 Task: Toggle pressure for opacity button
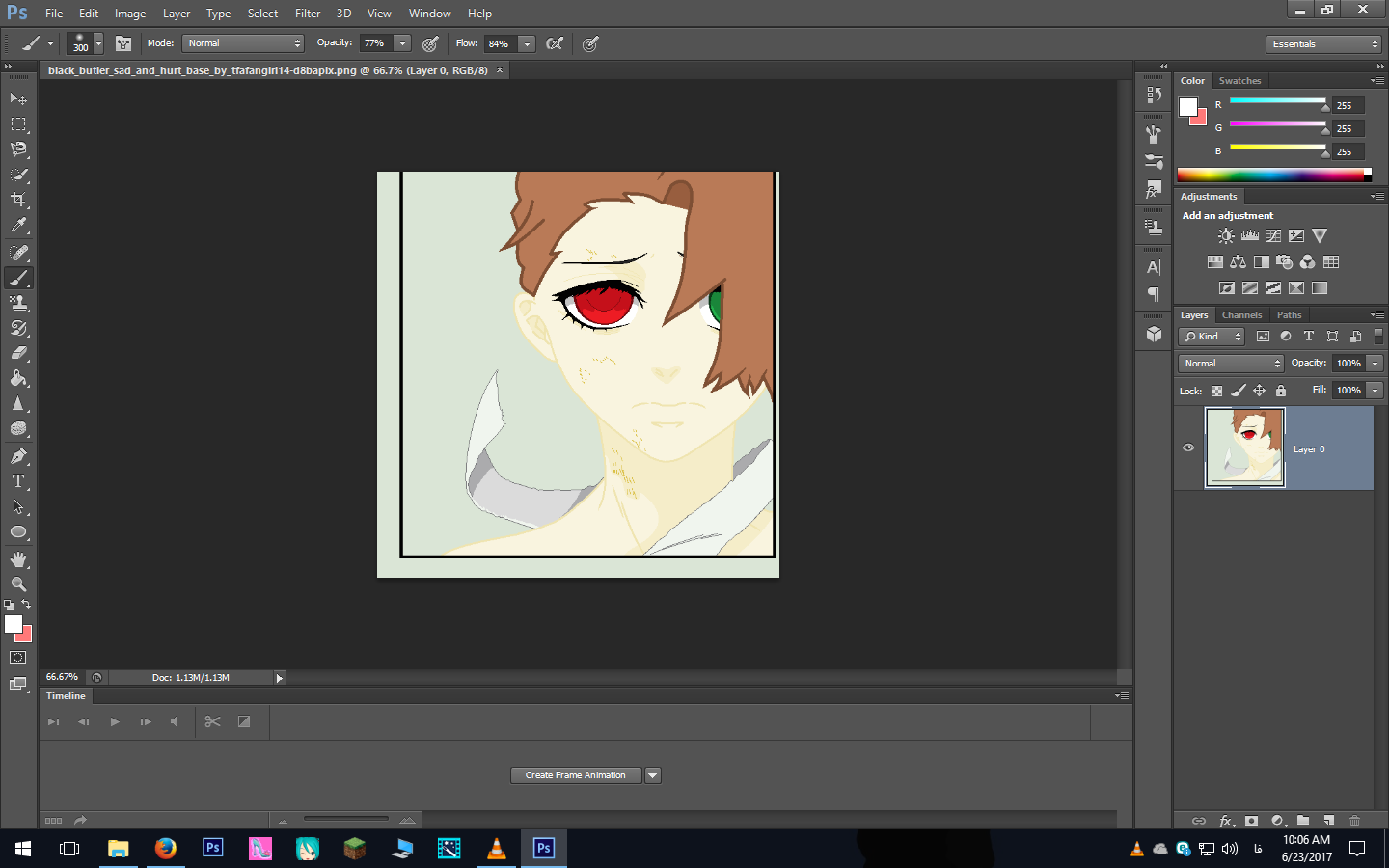430,43
